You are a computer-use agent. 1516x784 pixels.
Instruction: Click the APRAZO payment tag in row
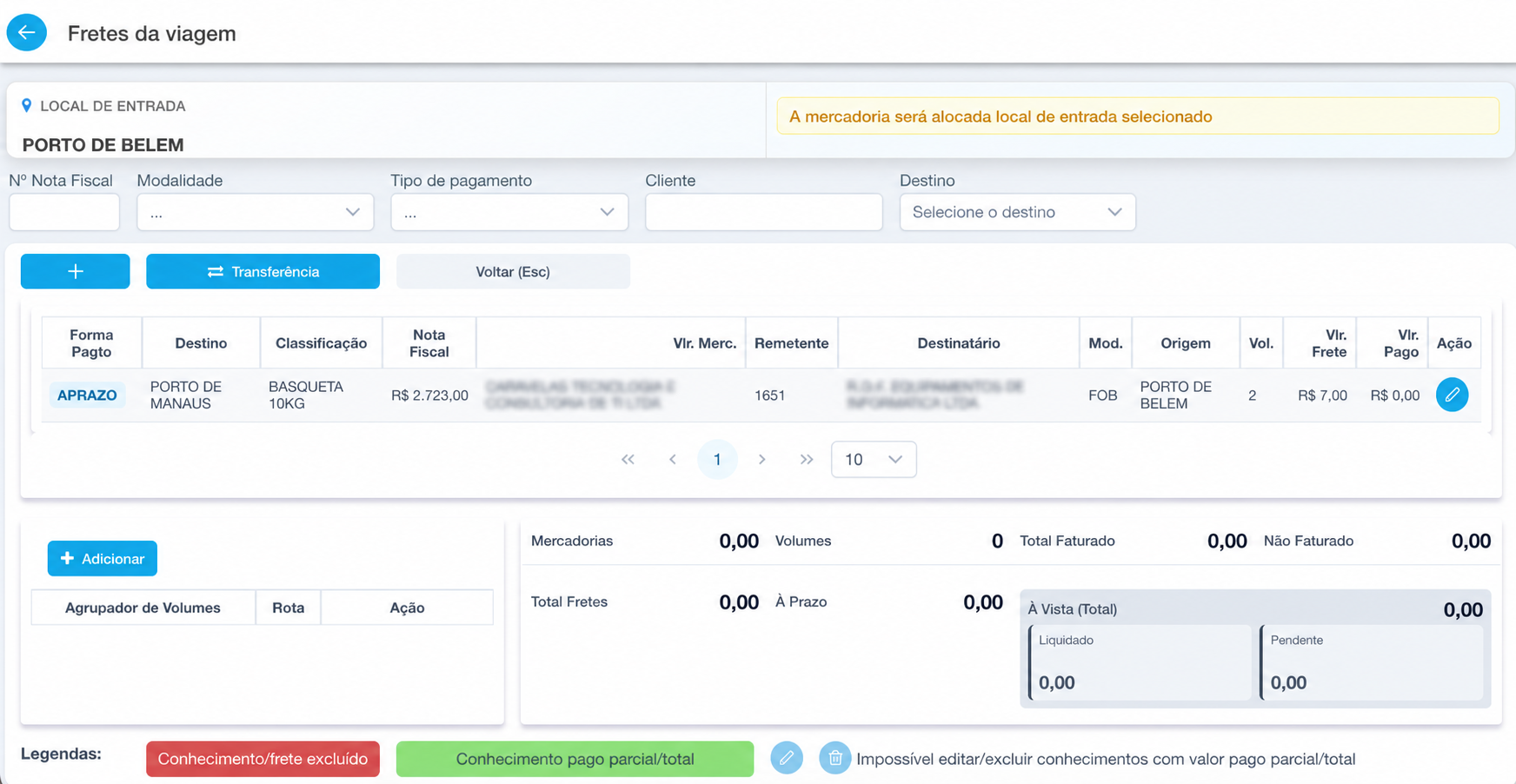pos(87,395)
